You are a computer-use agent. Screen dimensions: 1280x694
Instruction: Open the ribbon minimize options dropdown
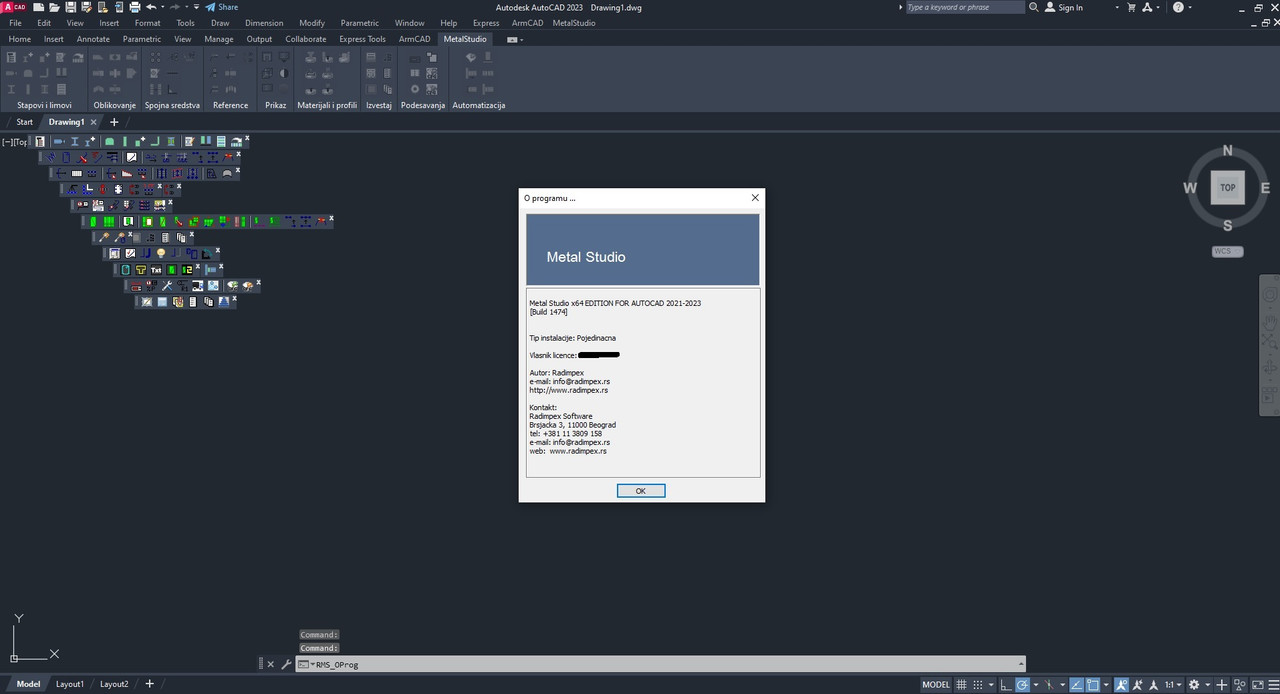515,40
